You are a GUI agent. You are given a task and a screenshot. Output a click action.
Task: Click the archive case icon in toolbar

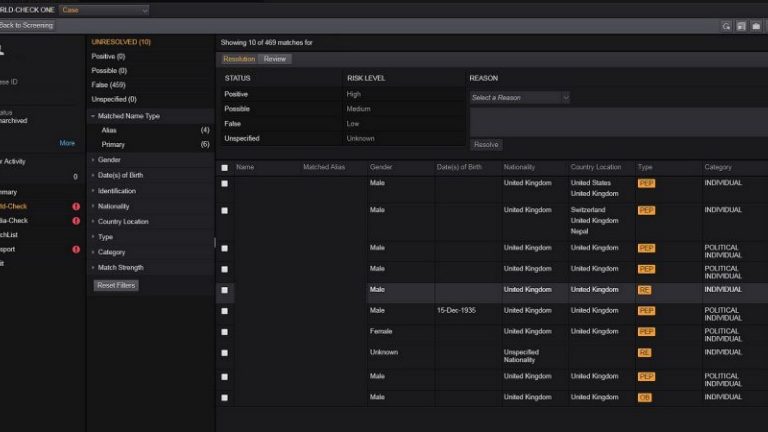coord(756,26)
